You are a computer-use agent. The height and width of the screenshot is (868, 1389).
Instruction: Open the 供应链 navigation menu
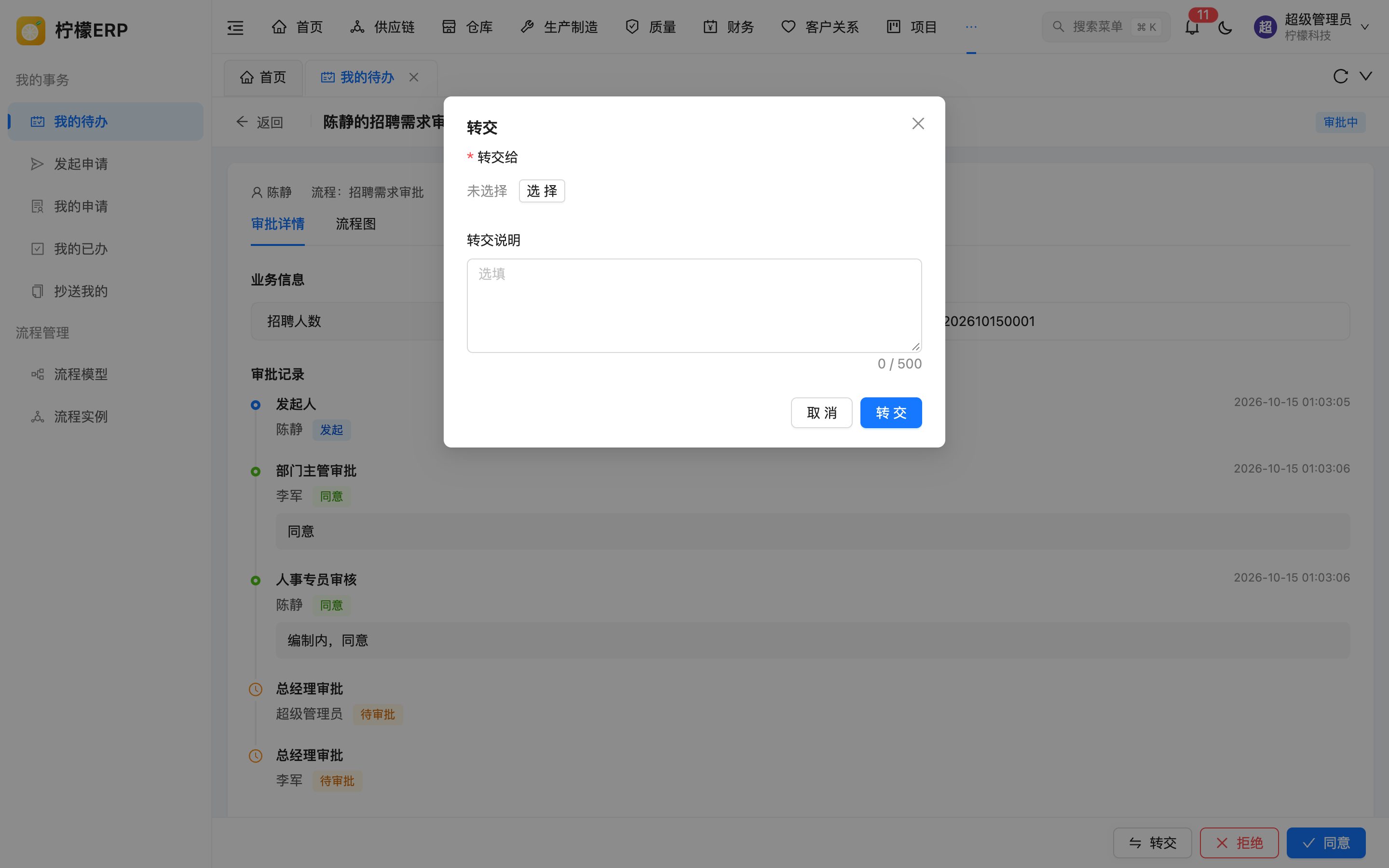382,27
